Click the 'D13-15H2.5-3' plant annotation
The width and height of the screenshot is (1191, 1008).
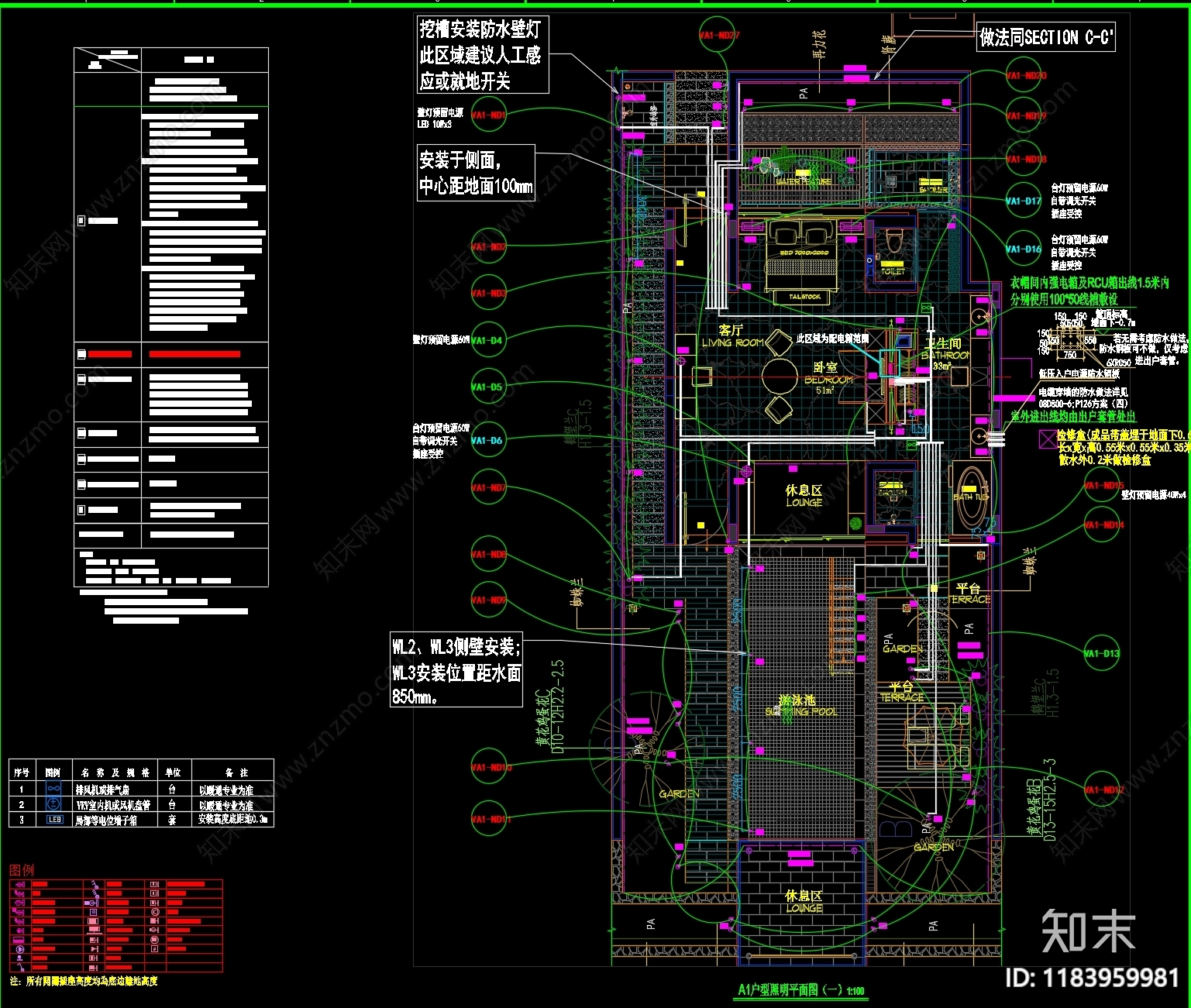pos(1050,800)
